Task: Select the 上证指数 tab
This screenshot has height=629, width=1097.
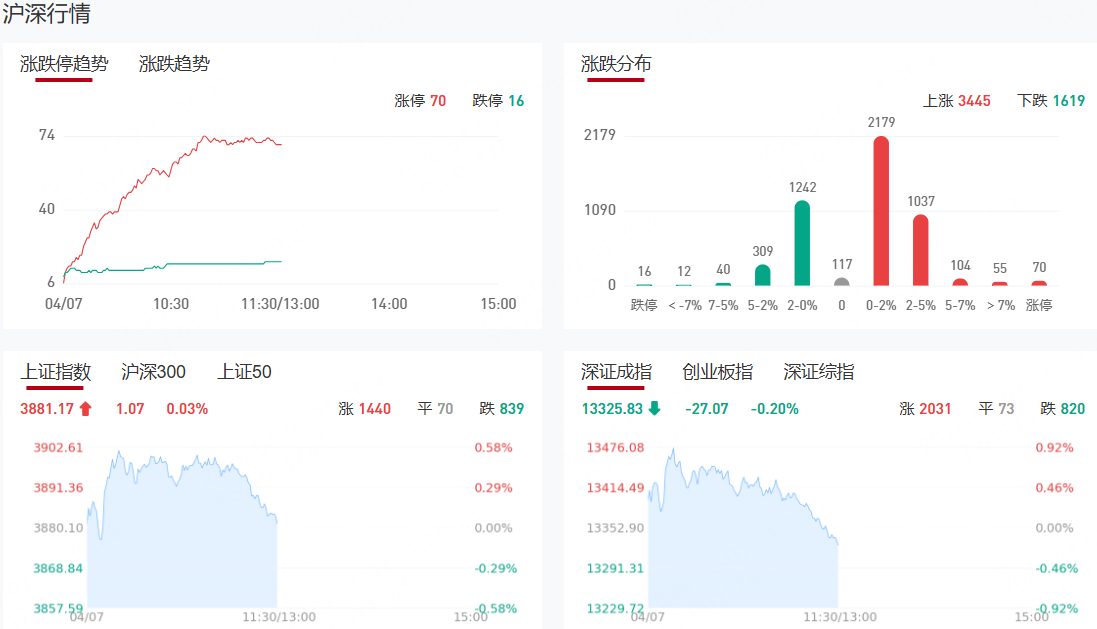Action: (56, 372)
